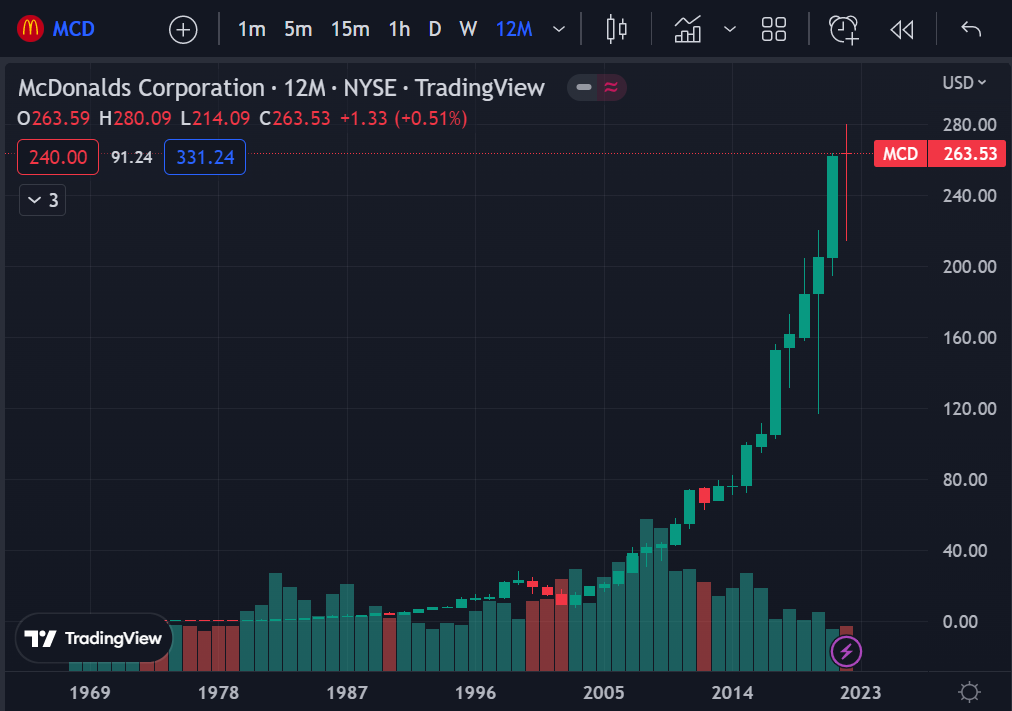Image resolution: width=1012 pixels, height=711 pixels.
Task: Expand the collapsed 3 indicators legend
Action: click(43, 200)
